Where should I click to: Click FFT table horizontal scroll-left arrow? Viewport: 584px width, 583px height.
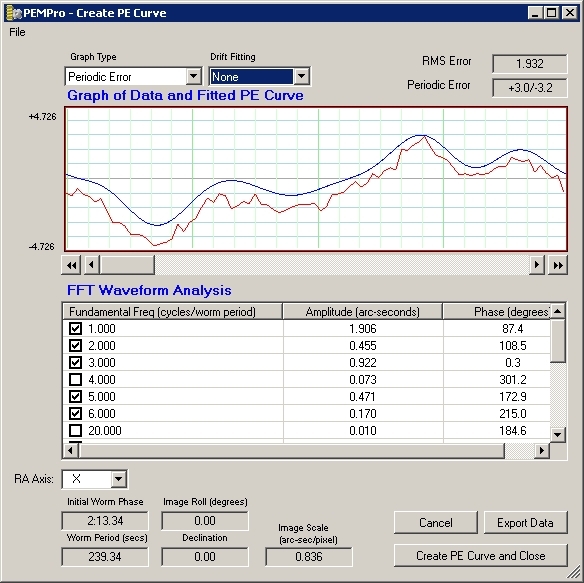(70, 451)
